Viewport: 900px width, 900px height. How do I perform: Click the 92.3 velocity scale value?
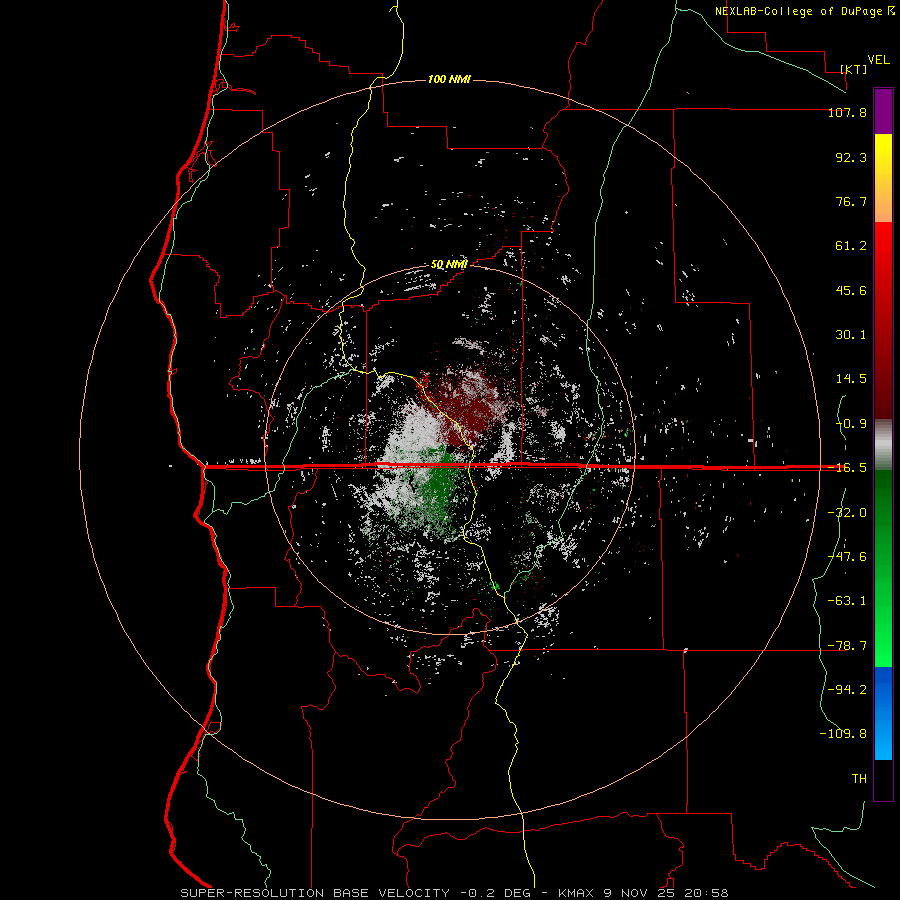851,157
